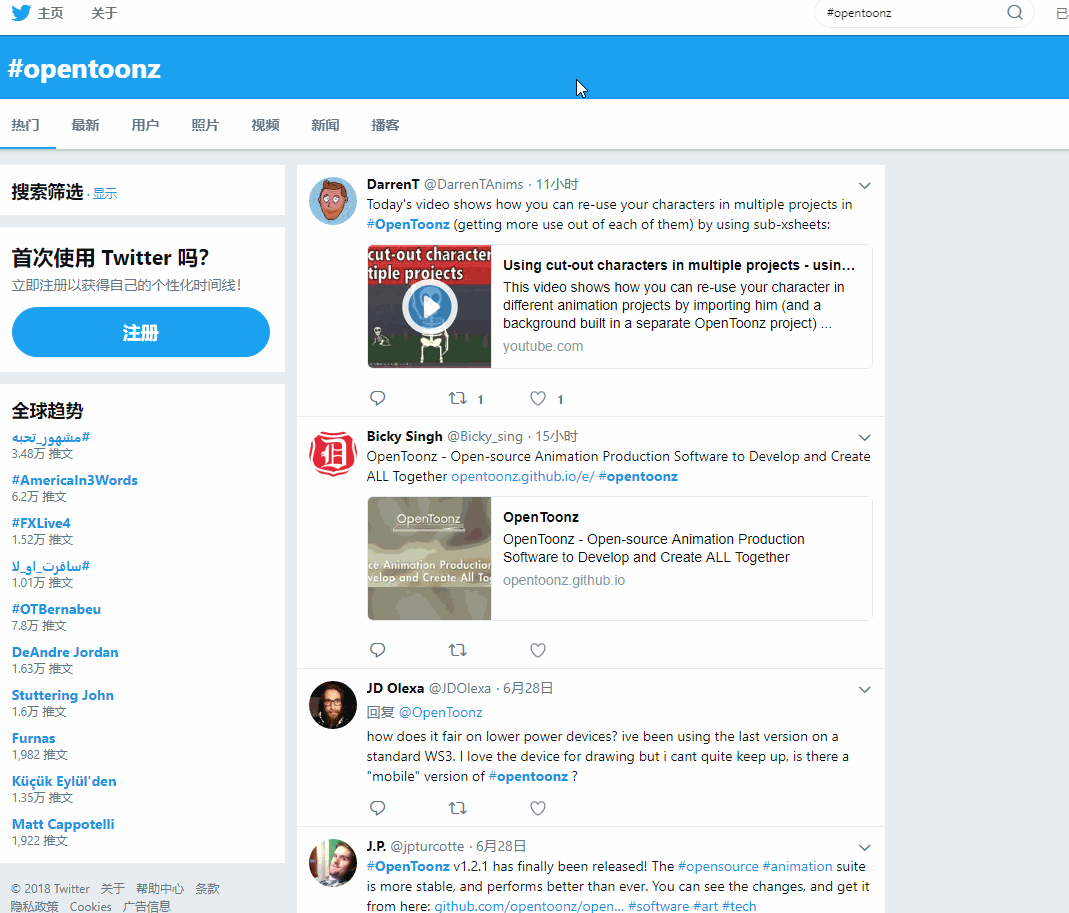Open the @OpenToonz reply mention
The height and width of the screenshot is (913, 1069).
(x=440, y=713)
